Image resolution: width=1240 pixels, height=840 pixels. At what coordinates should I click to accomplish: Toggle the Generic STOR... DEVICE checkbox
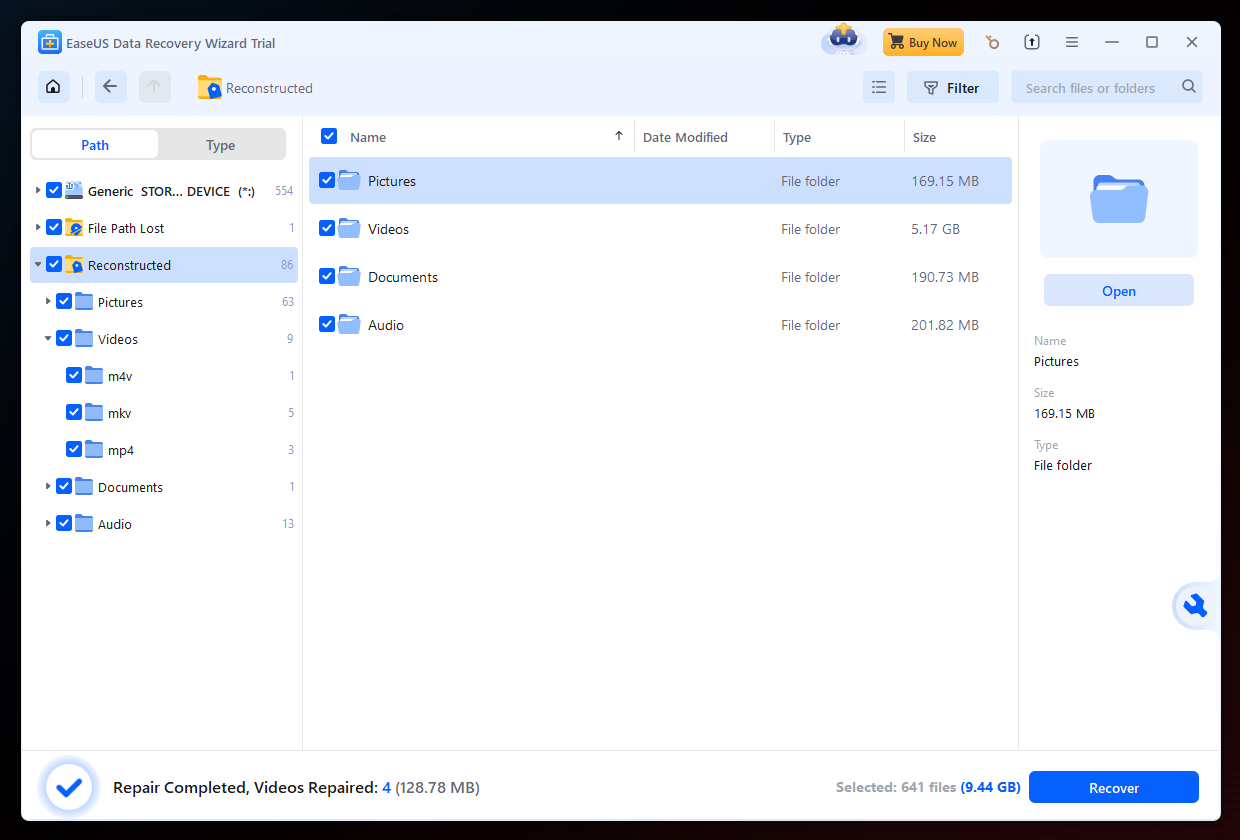[54, 190]
